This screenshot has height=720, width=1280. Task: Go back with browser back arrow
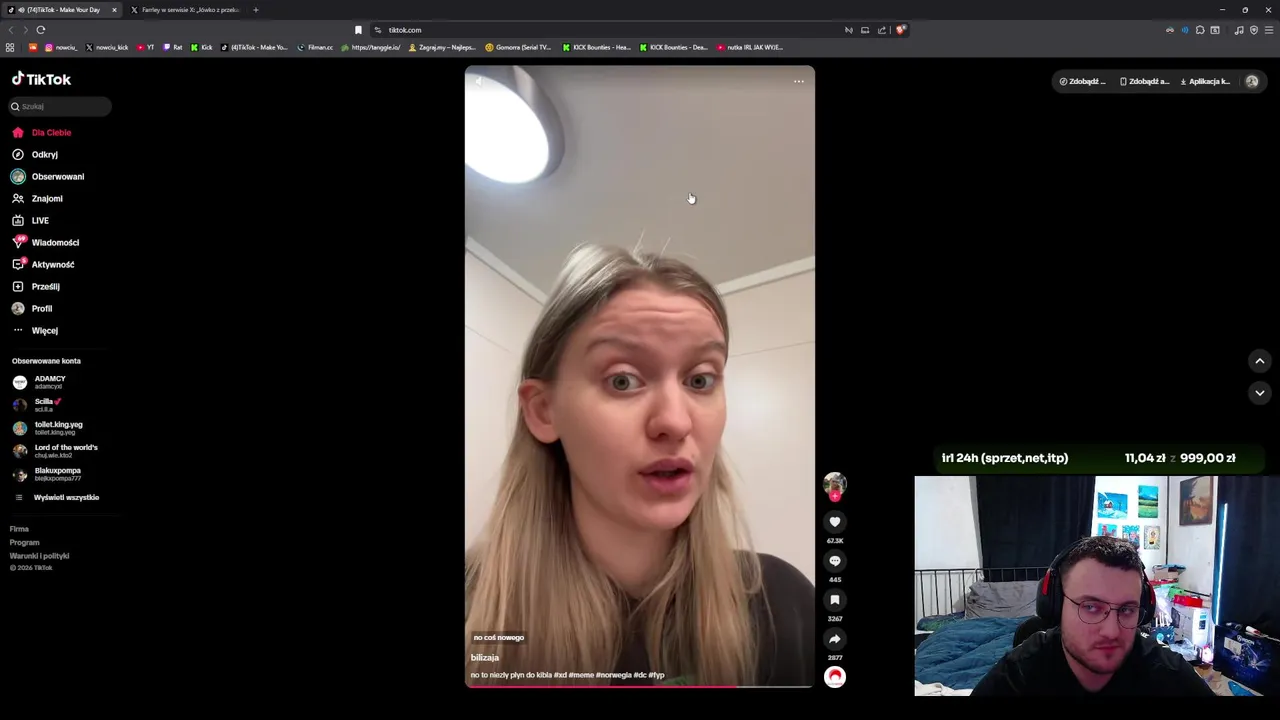(x=11, y=30)
